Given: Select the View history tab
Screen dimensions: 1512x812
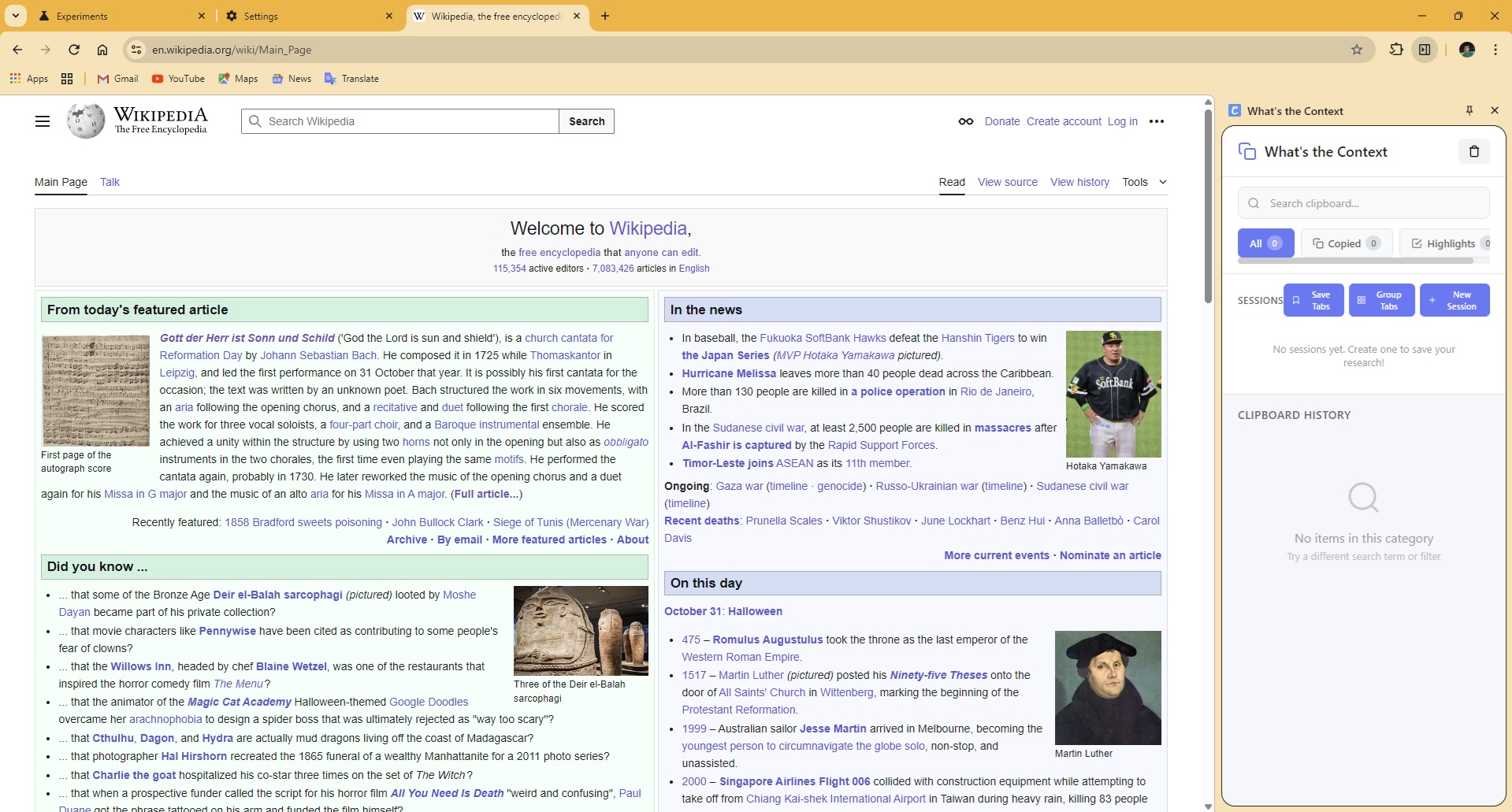Looking at the screenshot, I should pyautogui.click(x=1079, y=182).
